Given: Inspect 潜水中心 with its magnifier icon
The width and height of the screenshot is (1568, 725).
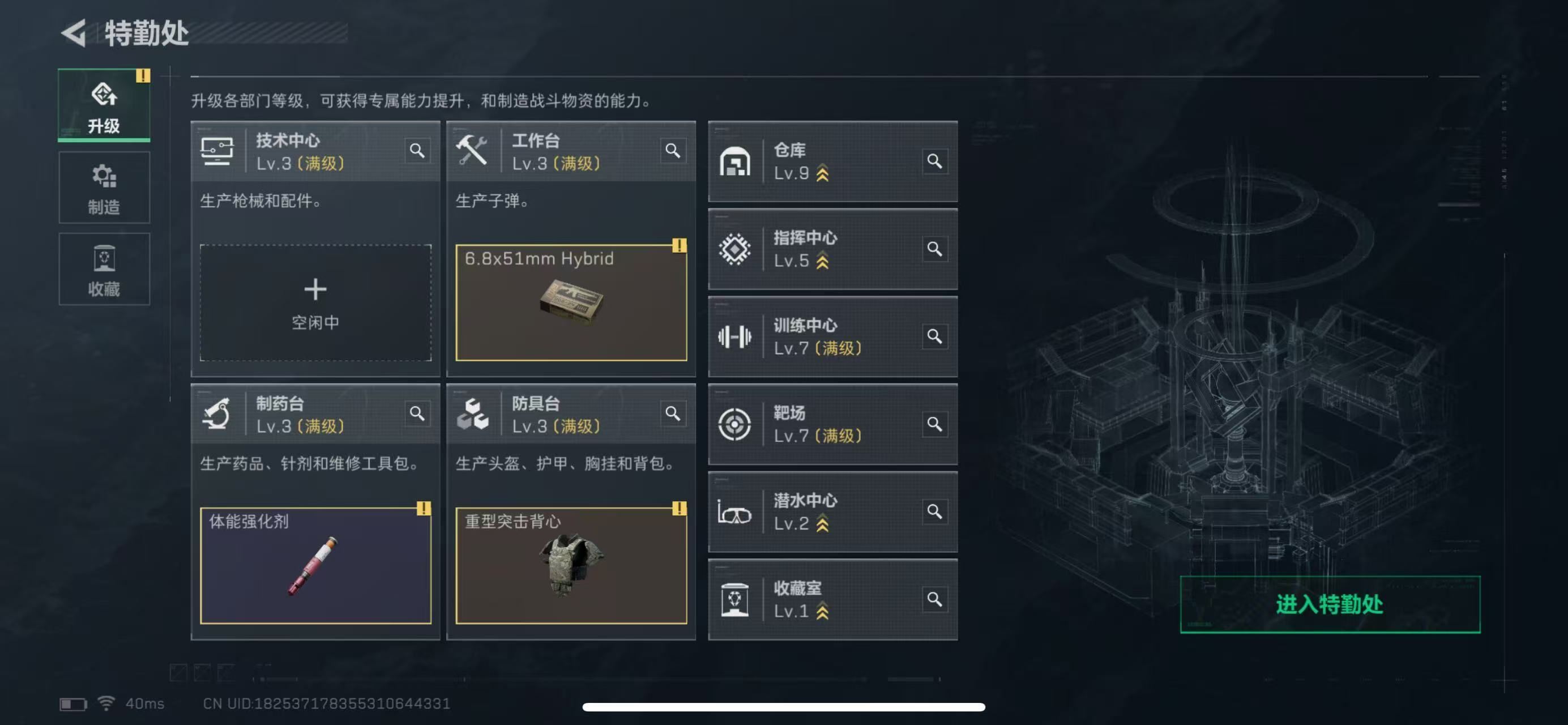Looking at the screenshot, I should (x=934, y=511).
